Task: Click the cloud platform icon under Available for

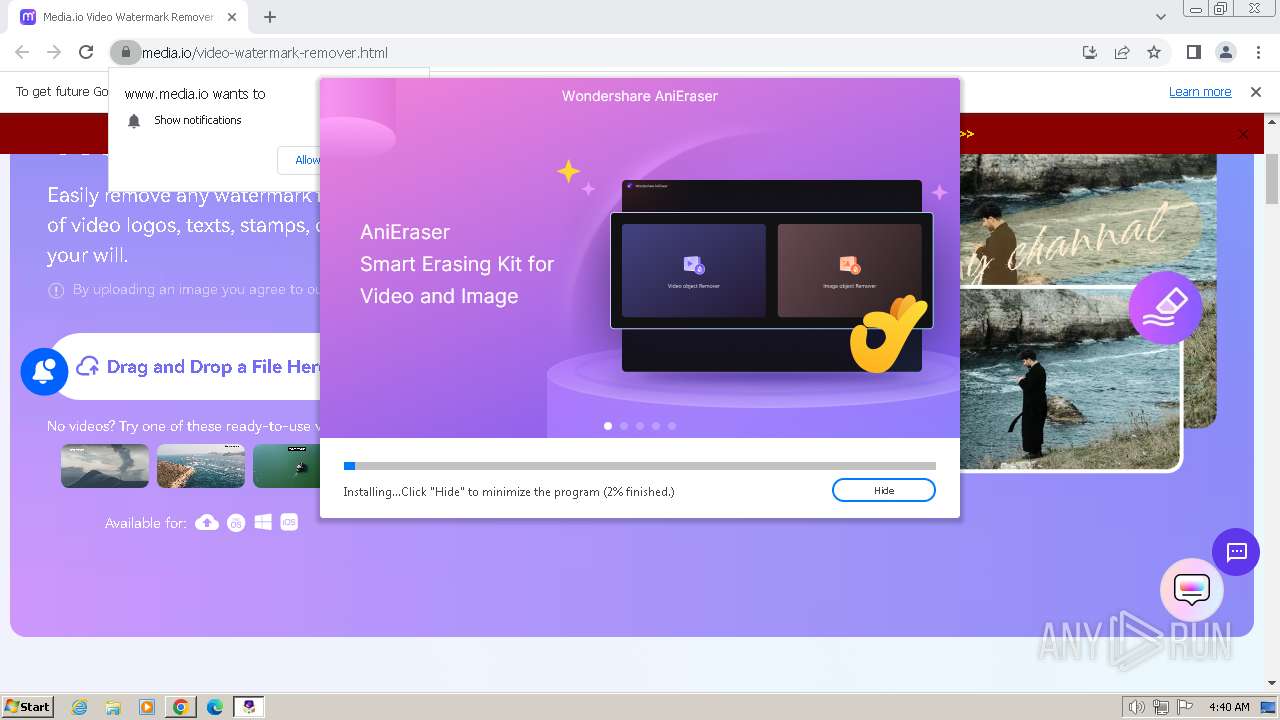Action: pos(207,522)
